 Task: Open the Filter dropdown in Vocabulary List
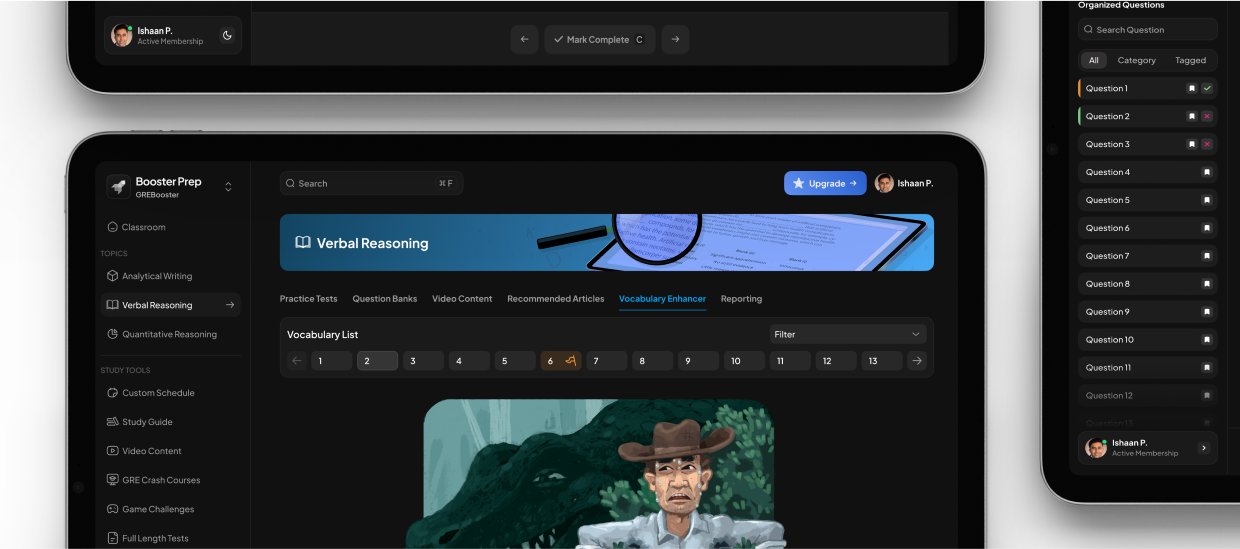848,334
